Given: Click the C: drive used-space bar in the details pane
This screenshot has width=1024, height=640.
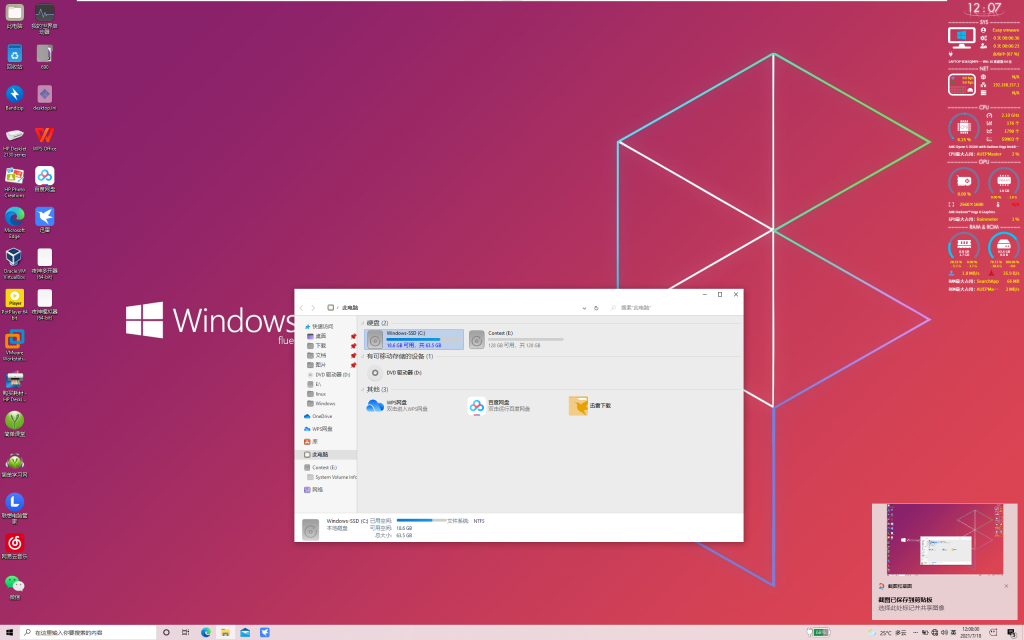Looking at the screenshot, I should click(x=421, y=520).
